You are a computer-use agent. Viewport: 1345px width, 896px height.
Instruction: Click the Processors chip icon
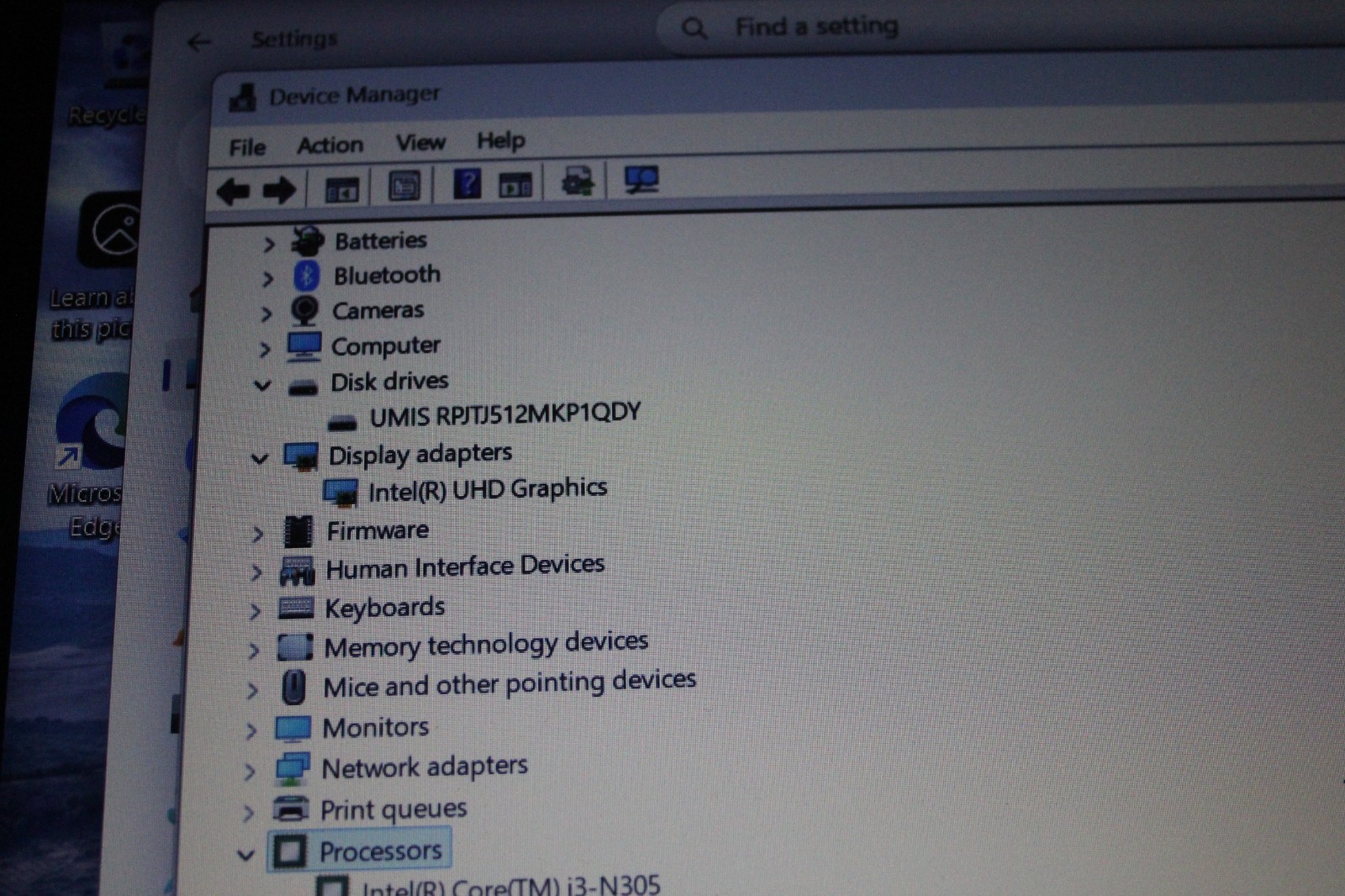(289, 851)
